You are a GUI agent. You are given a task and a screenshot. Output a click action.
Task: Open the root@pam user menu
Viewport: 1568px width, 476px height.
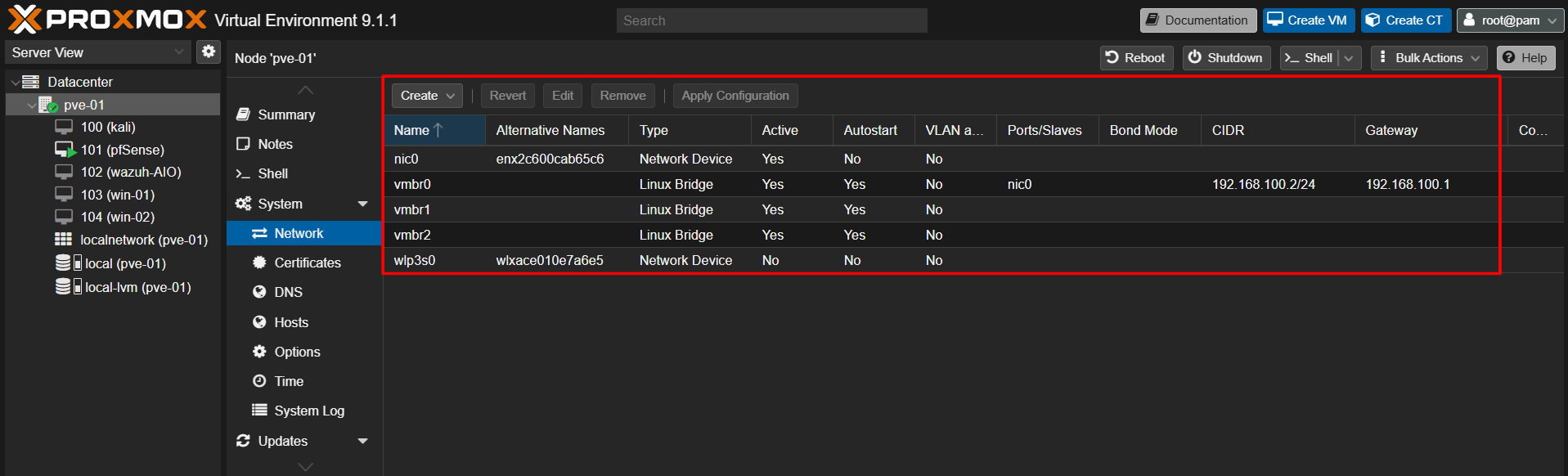click(1510, 20)
